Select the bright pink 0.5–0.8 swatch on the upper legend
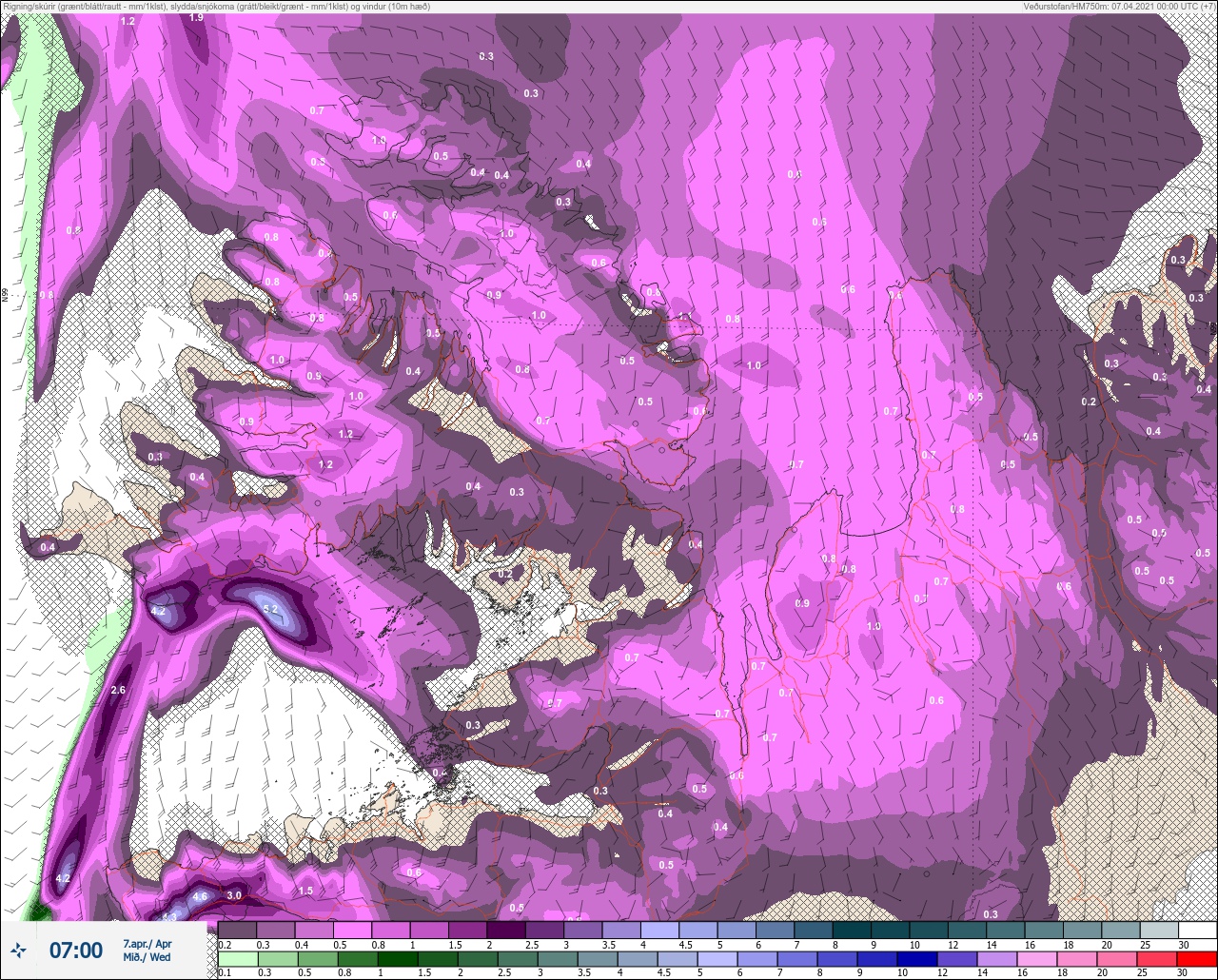Viewport: 1218px width, 980px height. (x=353, y=930)
